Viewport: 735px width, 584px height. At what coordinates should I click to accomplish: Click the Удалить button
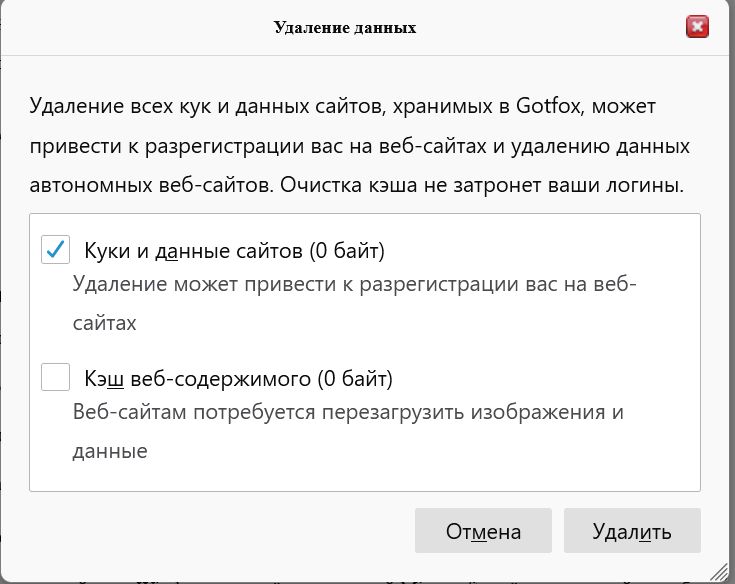[x=632, y=531]
